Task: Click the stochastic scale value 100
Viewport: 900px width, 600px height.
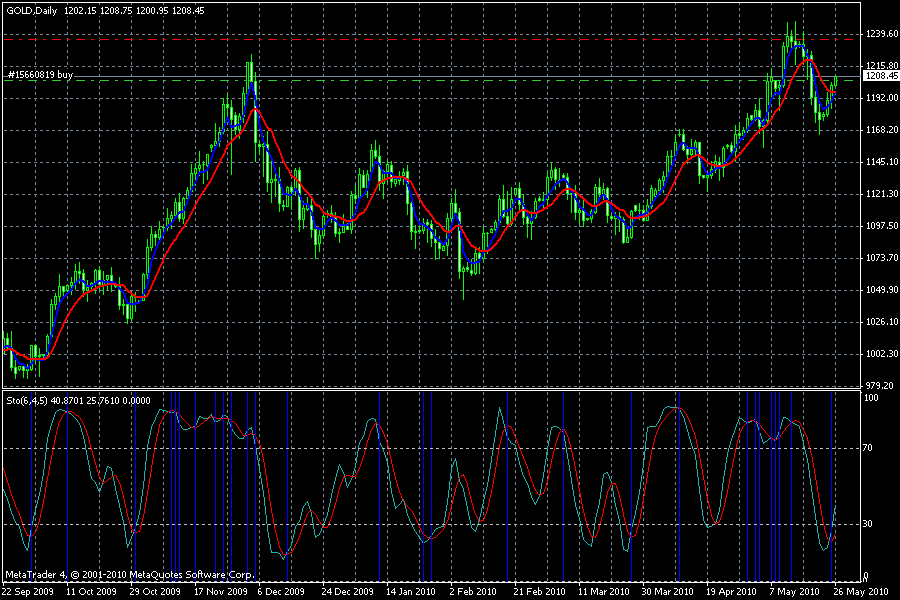Action: click(x=871, y=398)
